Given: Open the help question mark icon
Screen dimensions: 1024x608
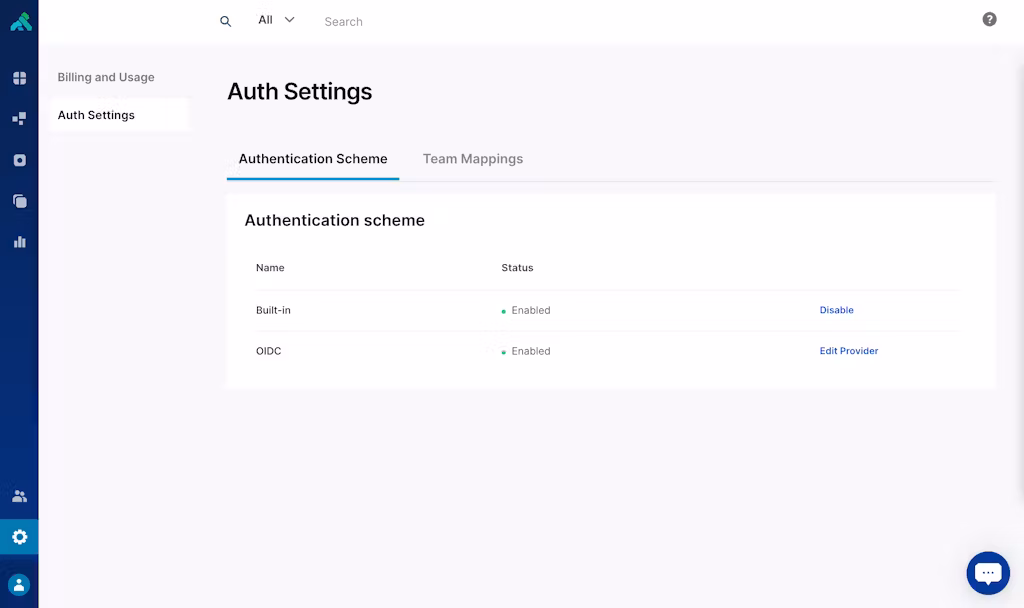Looking at the screenshot, I should pyautogui.click(x=989, y=19).
